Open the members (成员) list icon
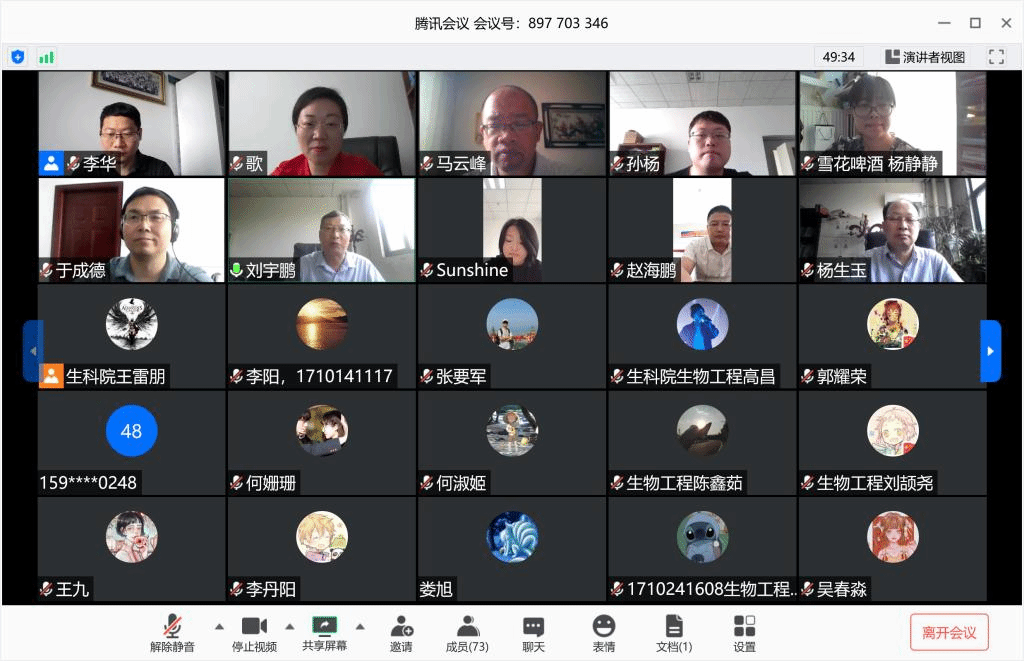The image size is (1024, 661). [x=467, y=633]
